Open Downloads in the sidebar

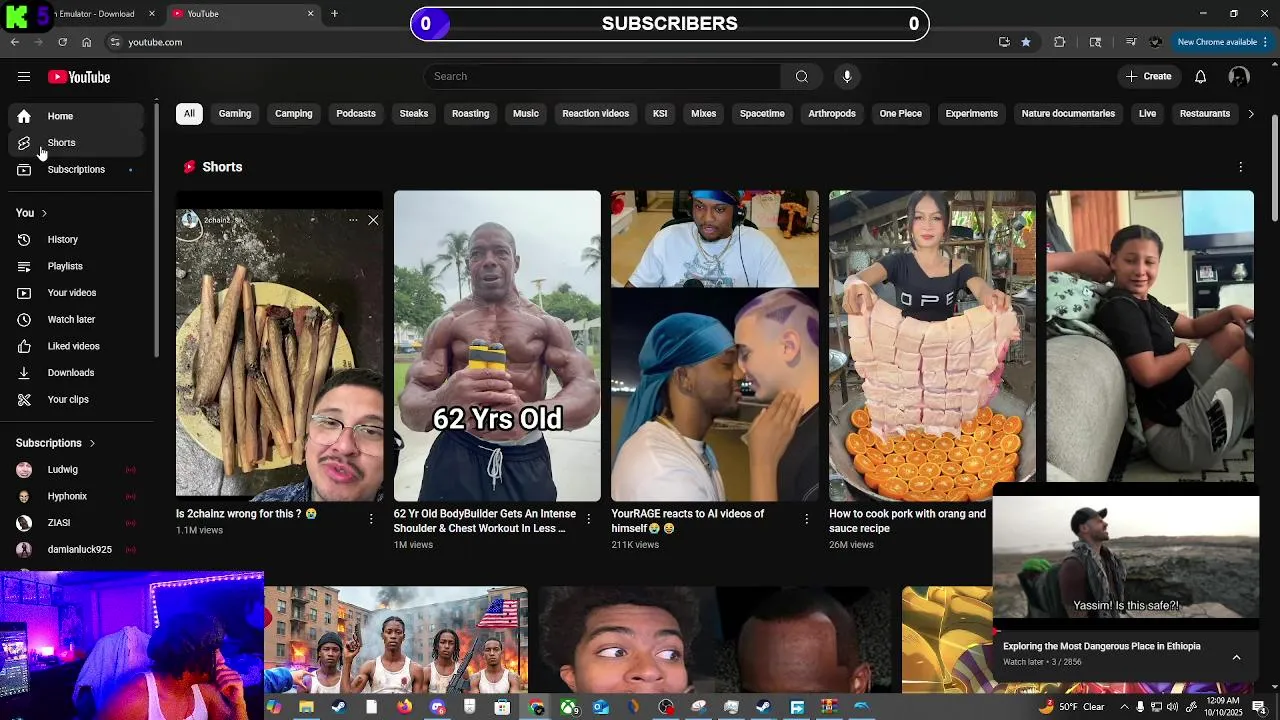(76, 373)
